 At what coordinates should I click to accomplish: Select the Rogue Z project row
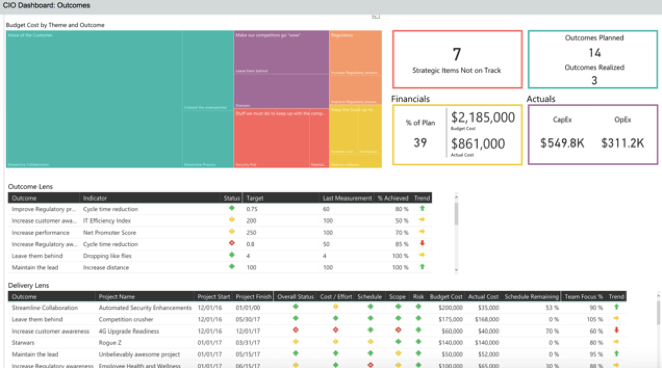coord(317,342)
